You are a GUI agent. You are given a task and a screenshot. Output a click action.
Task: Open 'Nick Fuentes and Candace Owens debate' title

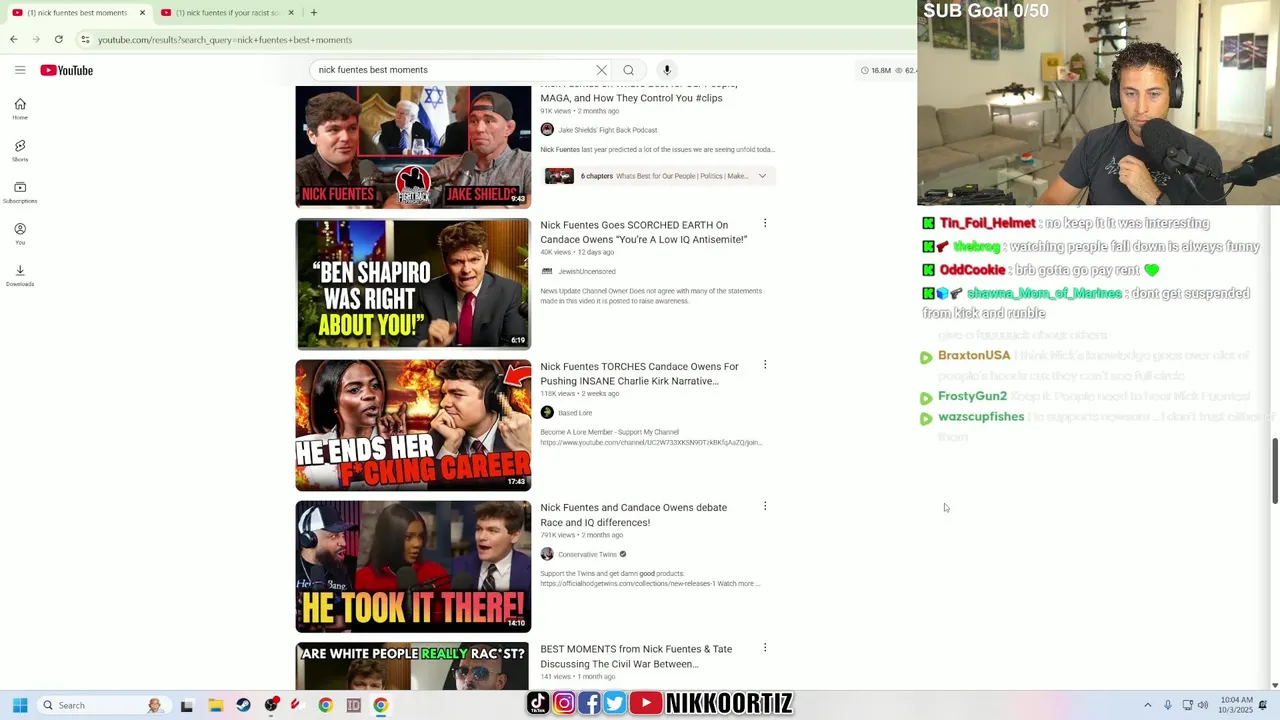point(633,515)
